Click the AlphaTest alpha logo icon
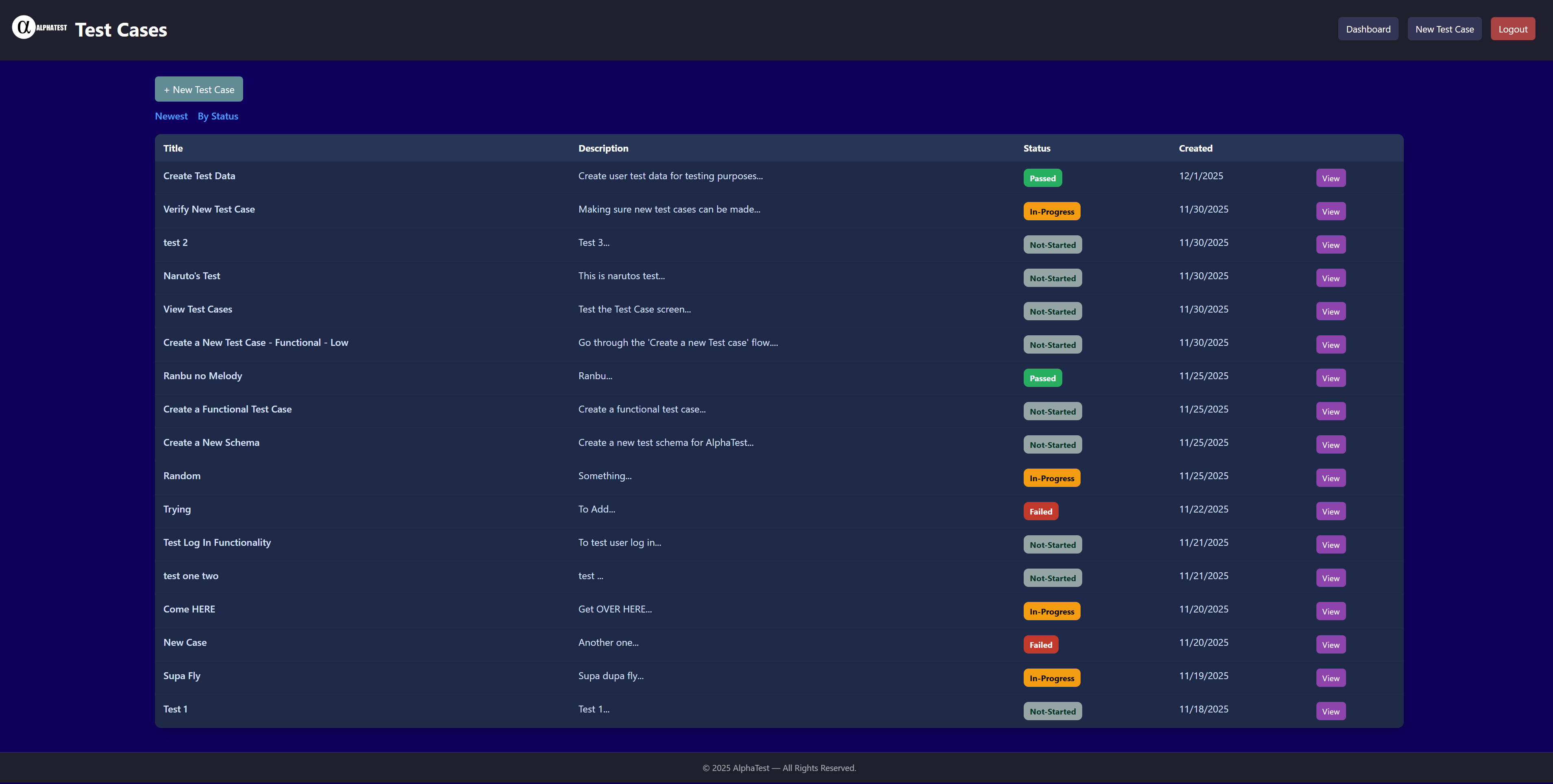The width and height of the screenshot is (1553, 784). (24, 27)
